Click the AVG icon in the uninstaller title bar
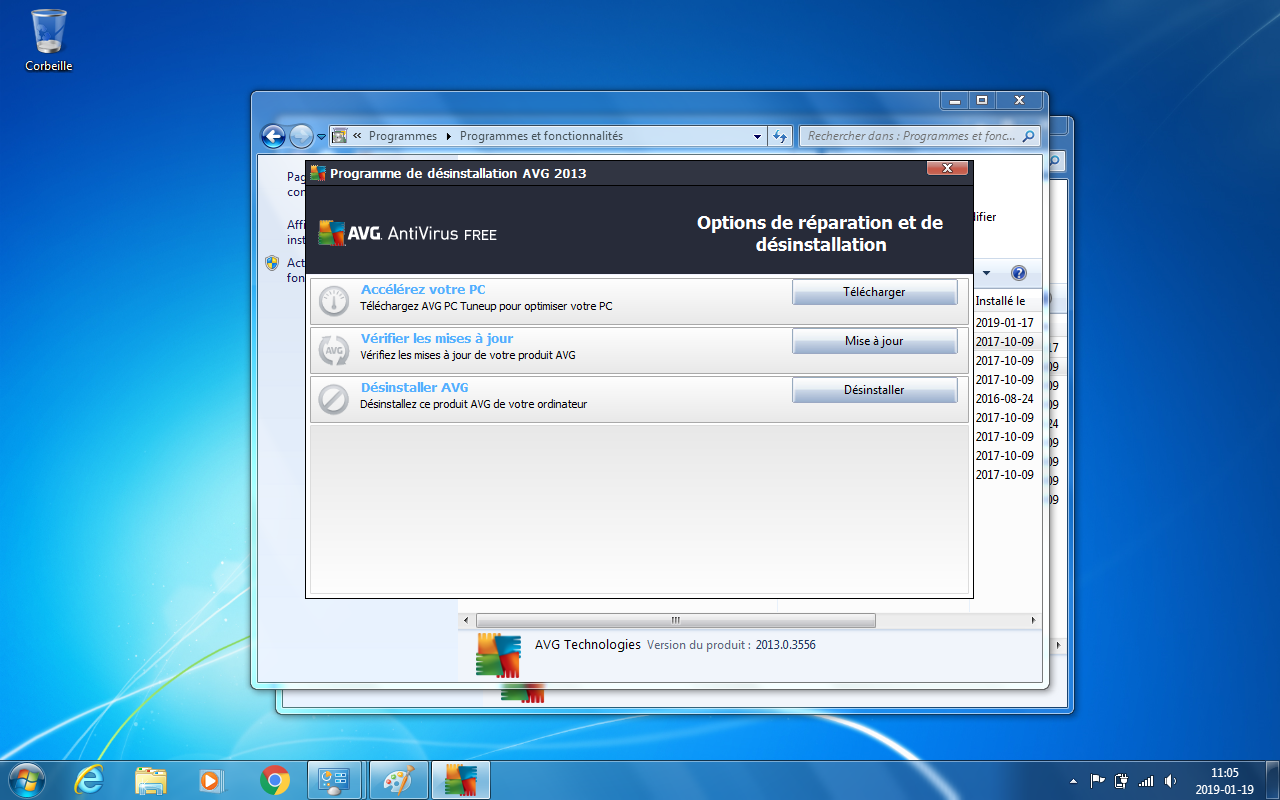The height and width of the screenshot is (800, 1280). pyautogui.click(x=318, y=173)
